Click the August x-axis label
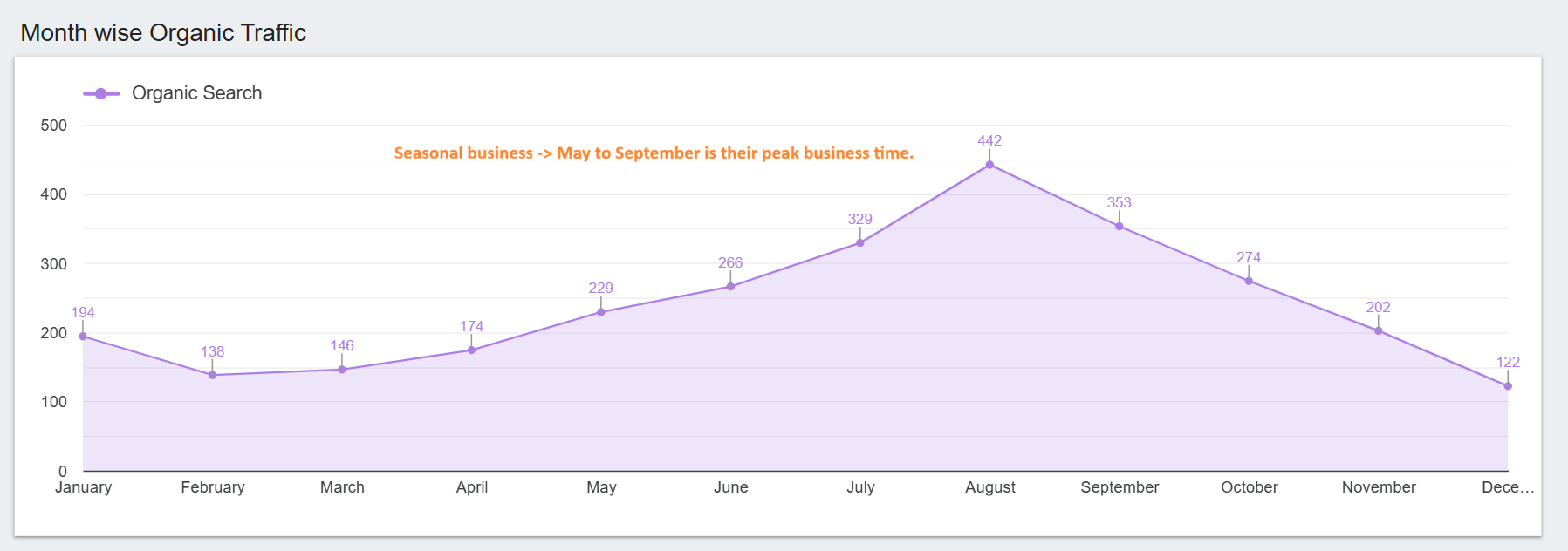Screen dimensions: 1568x551 tap(990, 487)
